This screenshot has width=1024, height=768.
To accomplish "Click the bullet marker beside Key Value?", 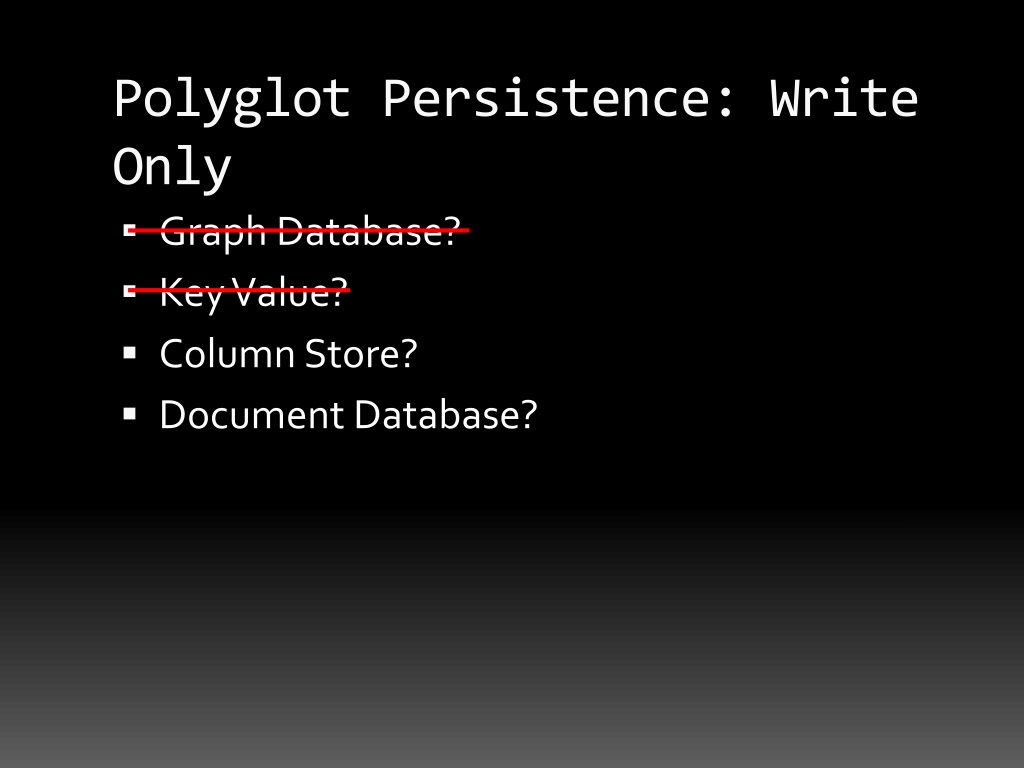I will 129,291.
